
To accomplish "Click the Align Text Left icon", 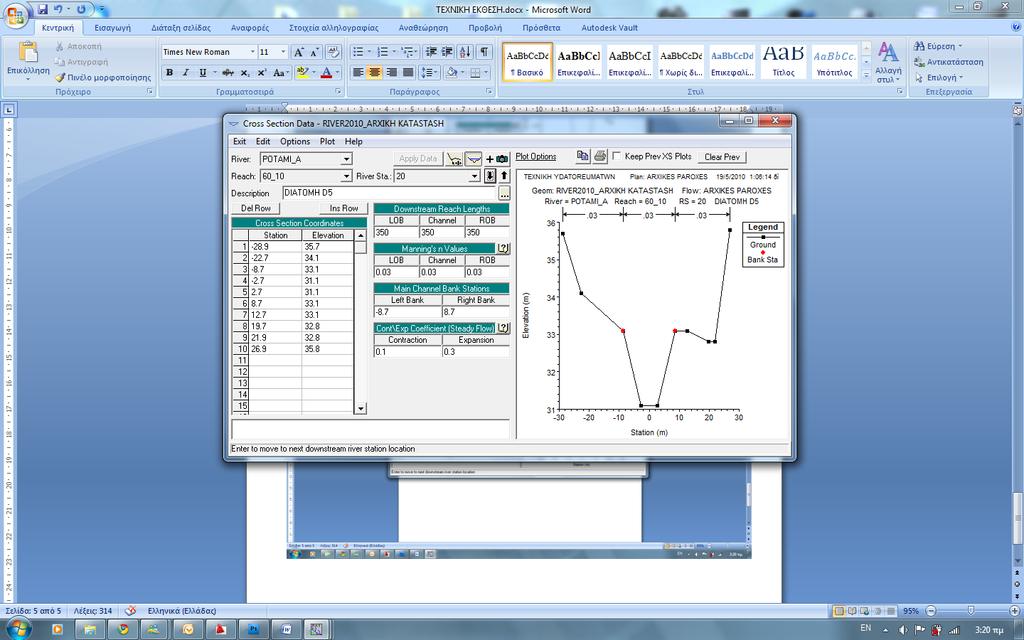I will click(x=358, y=72).
